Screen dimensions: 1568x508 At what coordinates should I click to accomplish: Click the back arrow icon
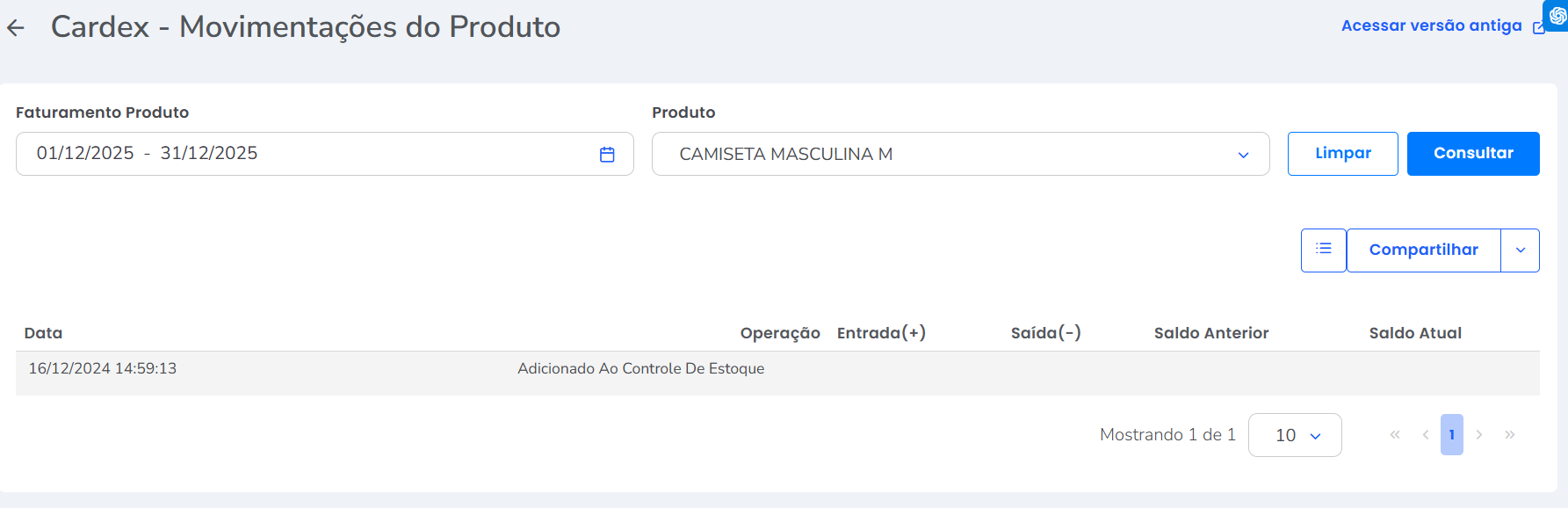click(x=16, y=28)
